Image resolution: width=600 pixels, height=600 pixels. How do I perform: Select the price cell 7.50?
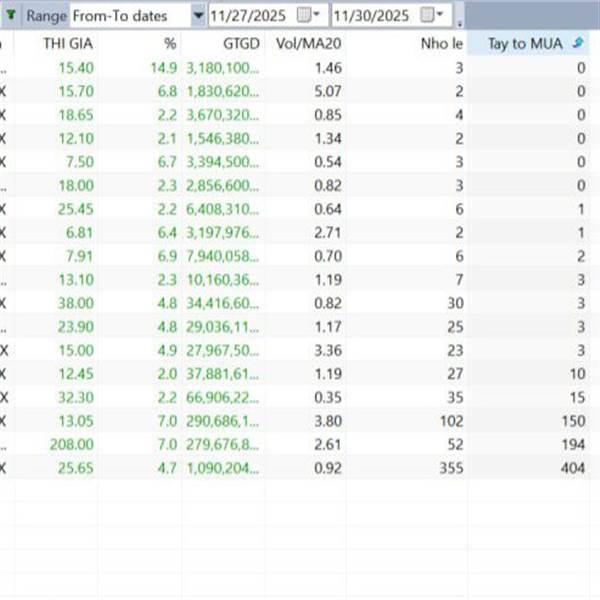tap(80, 162)
